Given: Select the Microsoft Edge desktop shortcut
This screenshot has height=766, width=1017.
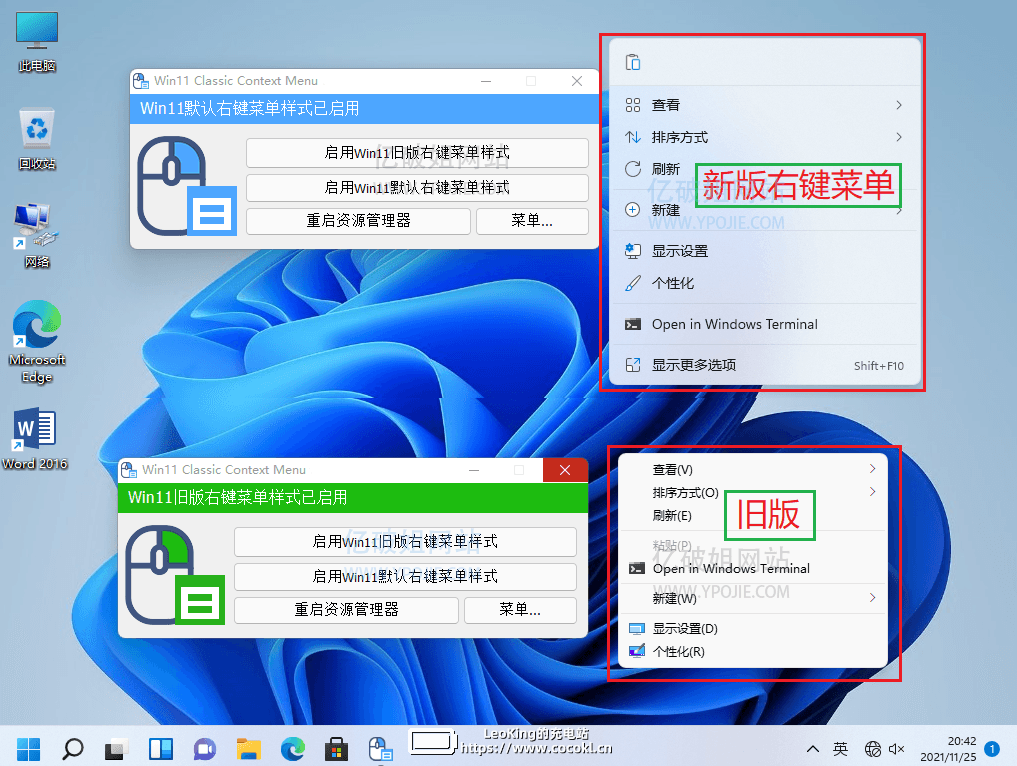Looking at the screenshot, I should tap(37, 342).
